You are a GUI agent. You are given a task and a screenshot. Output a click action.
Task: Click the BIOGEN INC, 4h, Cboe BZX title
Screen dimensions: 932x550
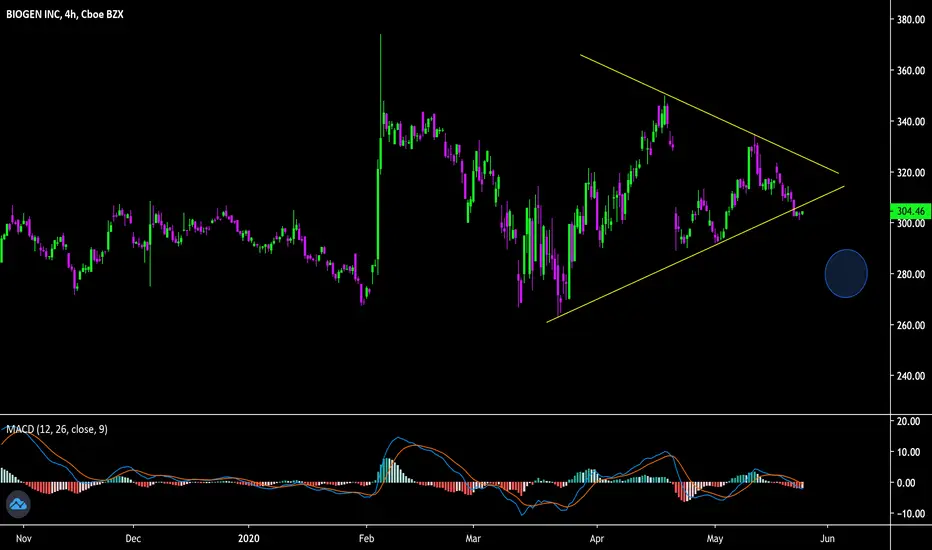point(65,14)
